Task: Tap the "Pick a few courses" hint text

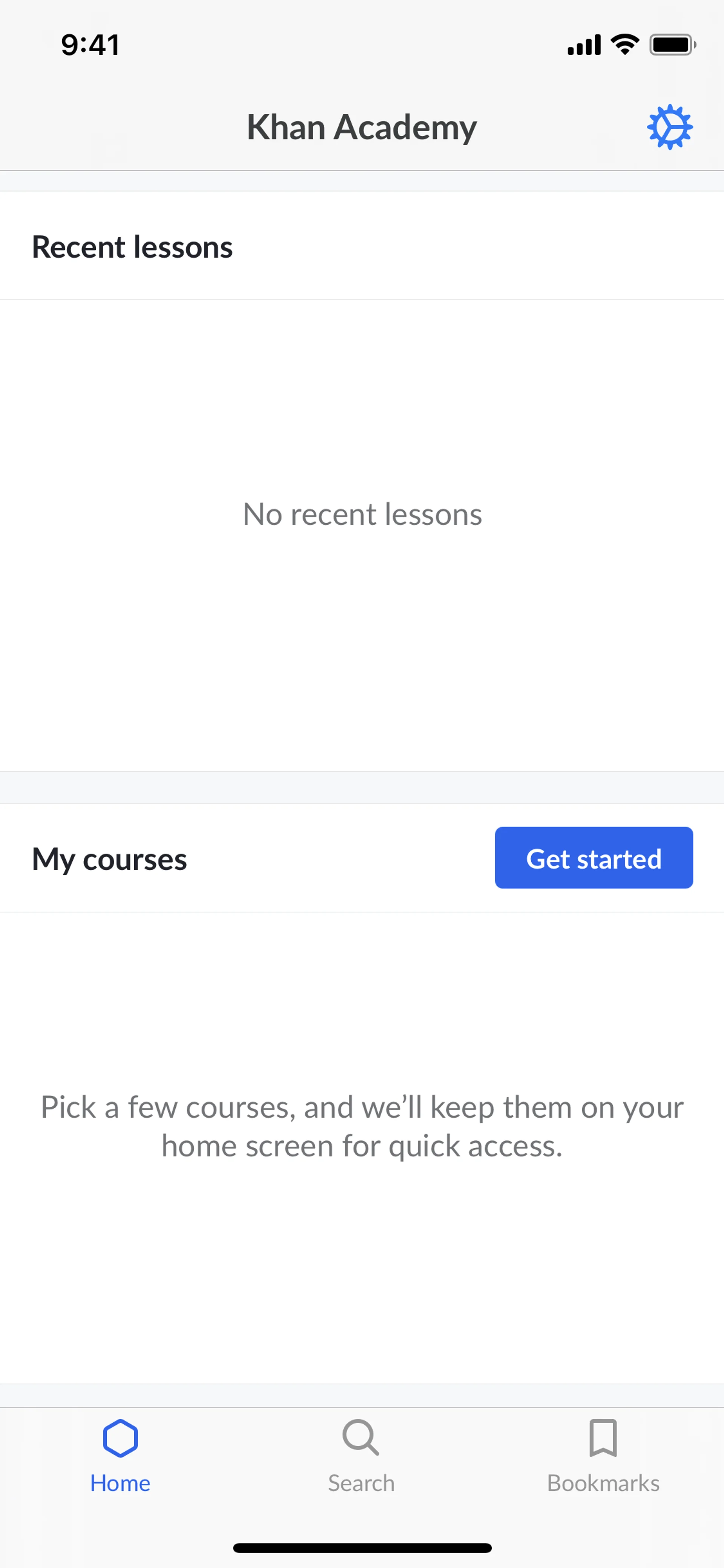Action: (x=362, y=1107)
